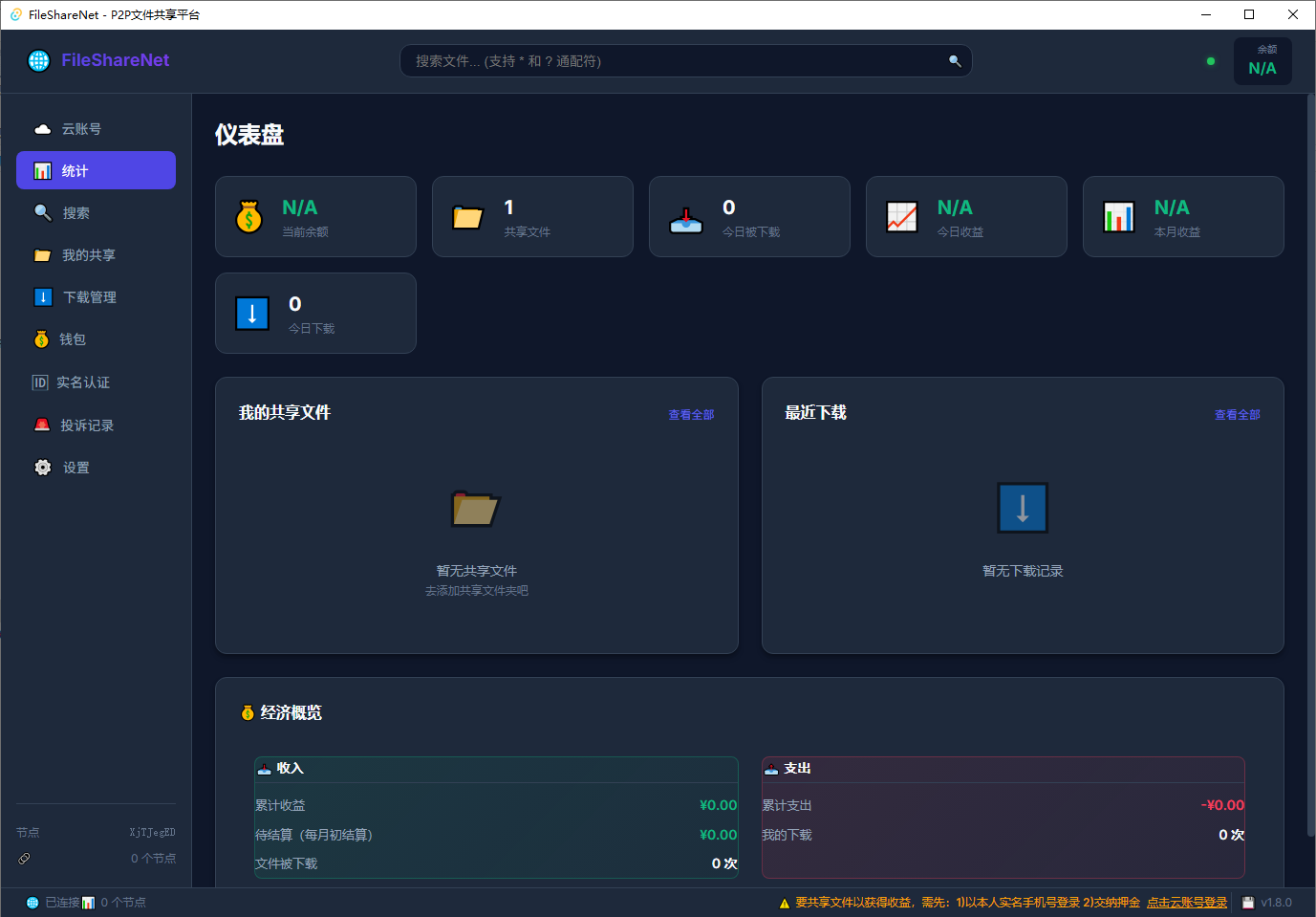This screenshot has width=1316, height=917.
Task: Click the folder icon on 共享文件 card
Action: pos(467,217)
